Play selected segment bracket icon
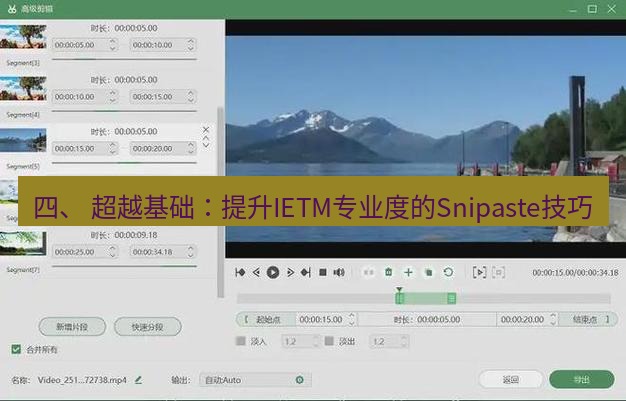 point(479,272)
